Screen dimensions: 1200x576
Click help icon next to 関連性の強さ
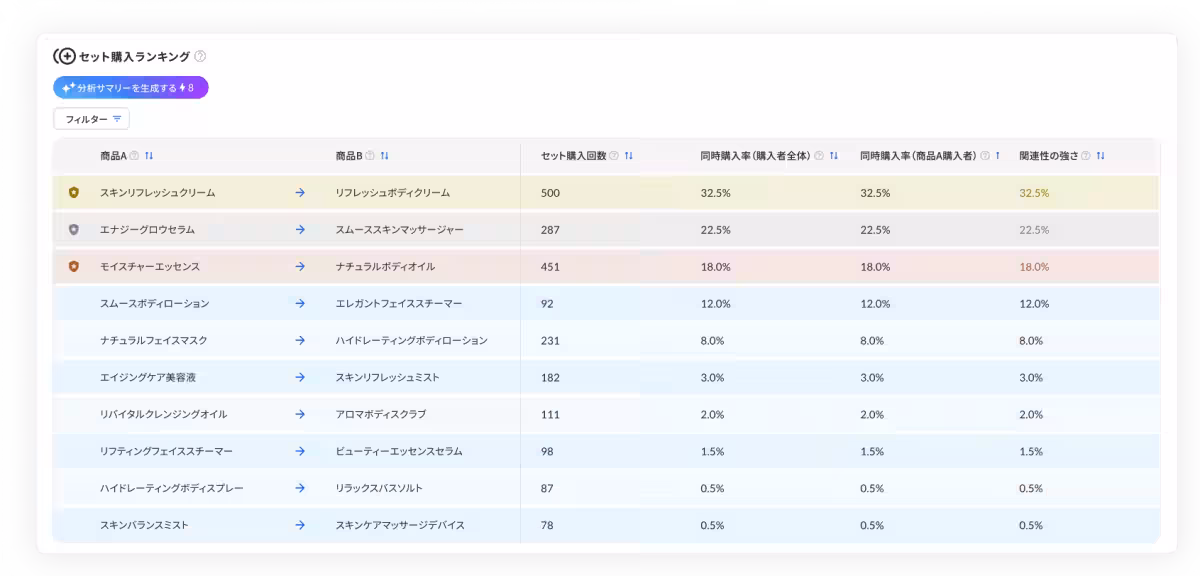tap(1087, 155)
